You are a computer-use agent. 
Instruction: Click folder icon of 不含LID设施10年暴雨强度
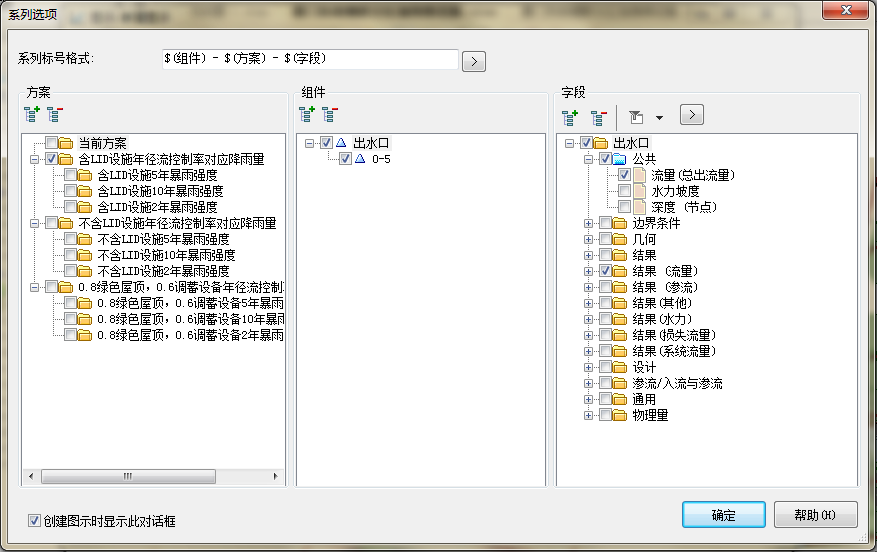(85, 255)
